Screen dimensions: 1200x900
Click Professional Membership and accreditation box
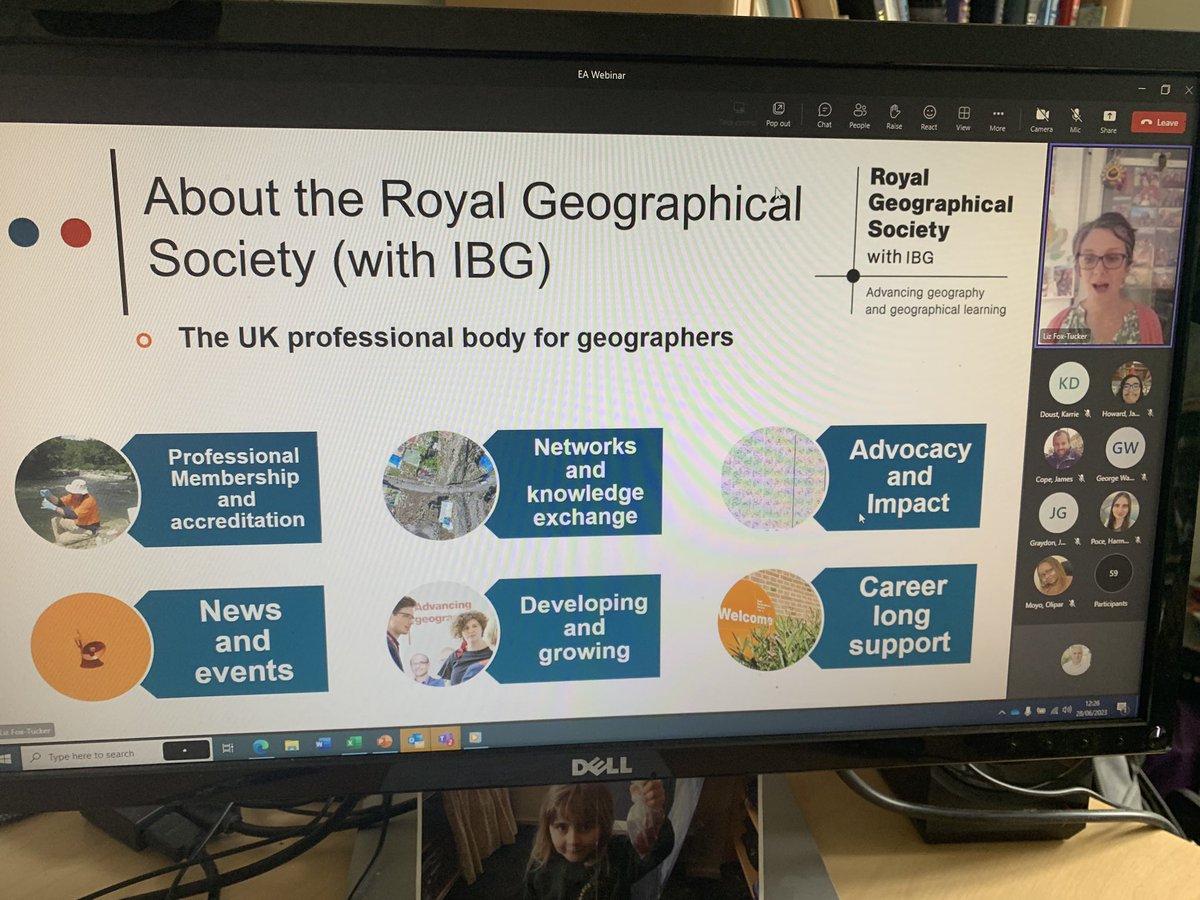coord(223,489)
